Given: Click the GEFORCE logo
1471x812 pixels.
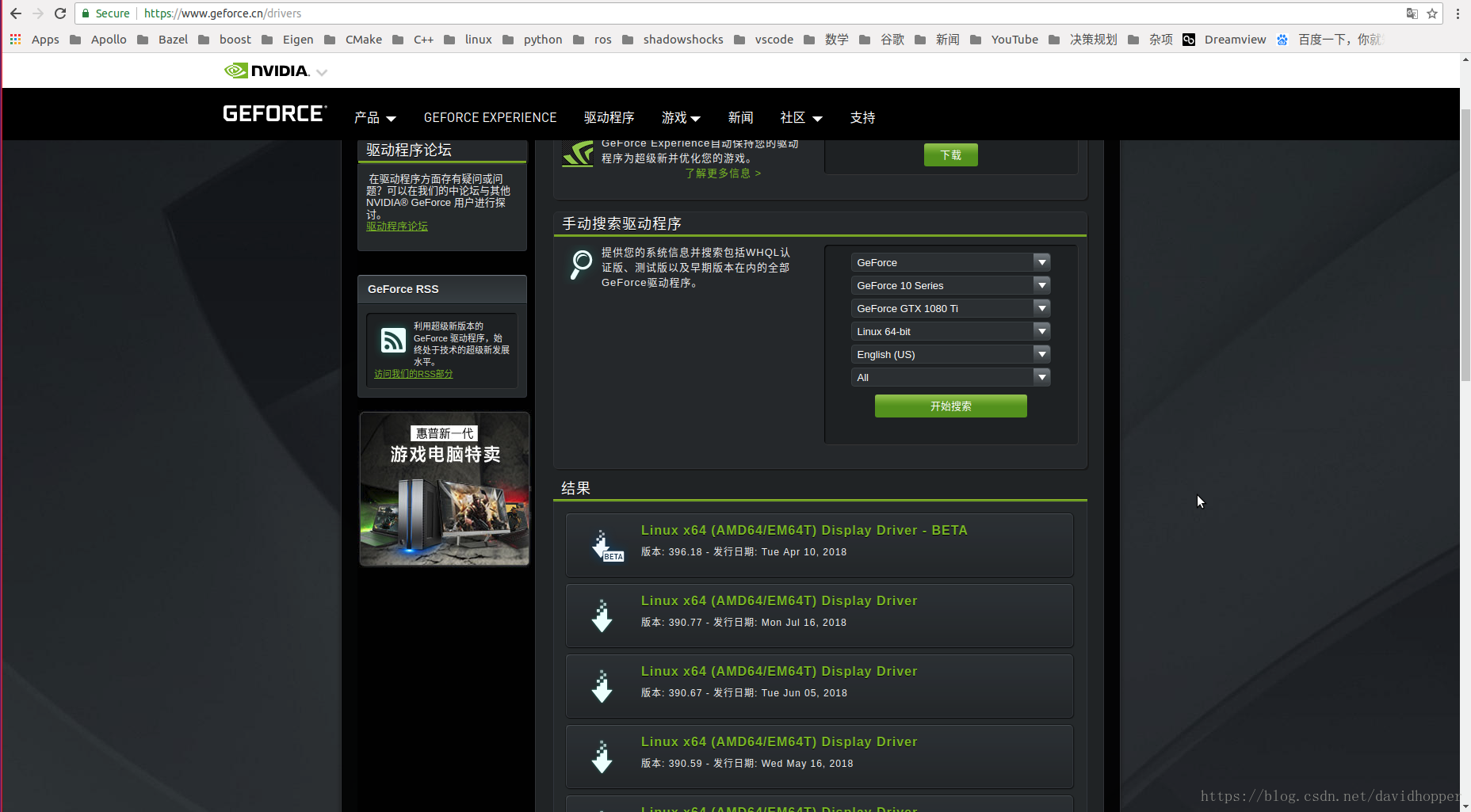Looking at the screenshot, I should [x=274, y=114].
